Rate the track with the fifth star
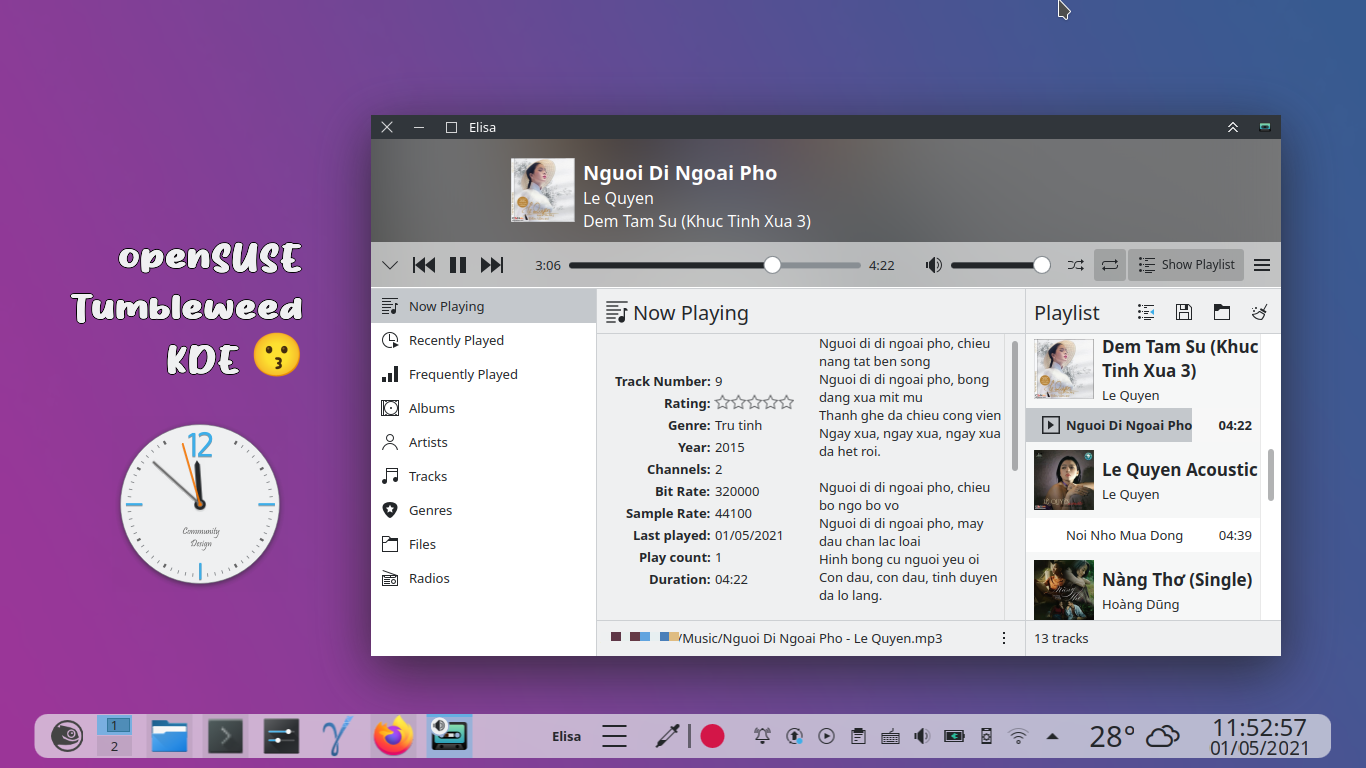 [786, 403]
